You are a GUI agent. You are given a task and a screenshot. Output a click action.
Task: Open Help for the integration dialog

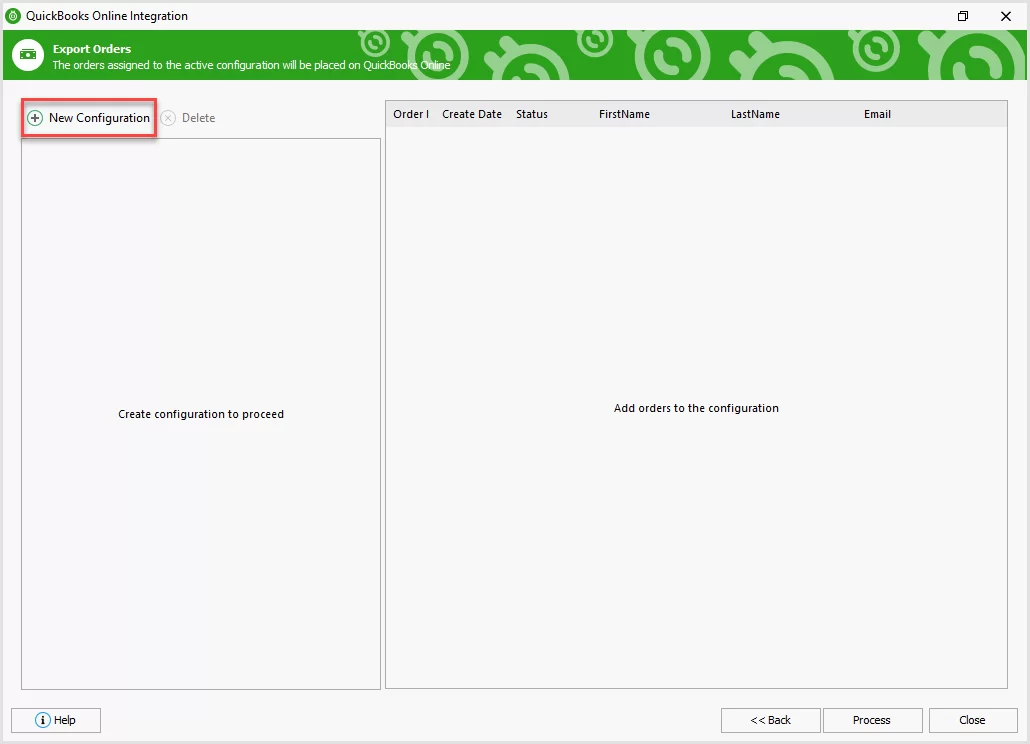[55, 720]
